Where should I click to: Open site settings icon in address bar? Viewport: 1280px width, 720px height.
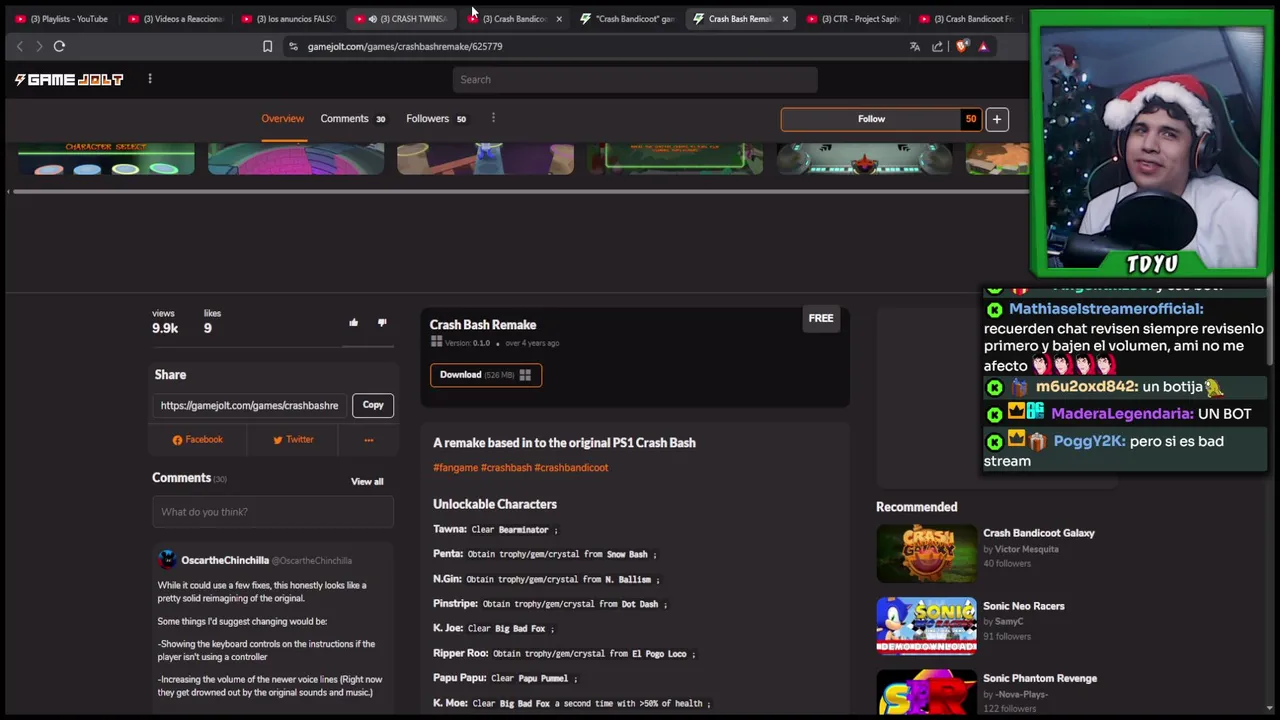292,46
